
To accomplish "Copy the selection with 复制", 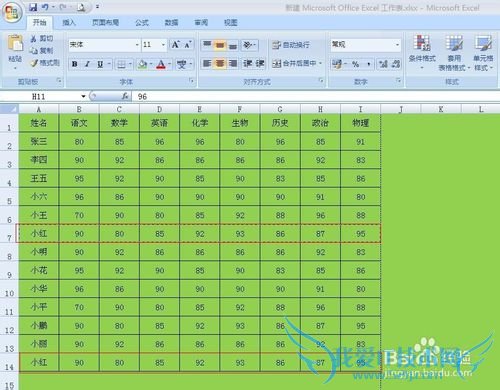I will [x=42, y=50].
